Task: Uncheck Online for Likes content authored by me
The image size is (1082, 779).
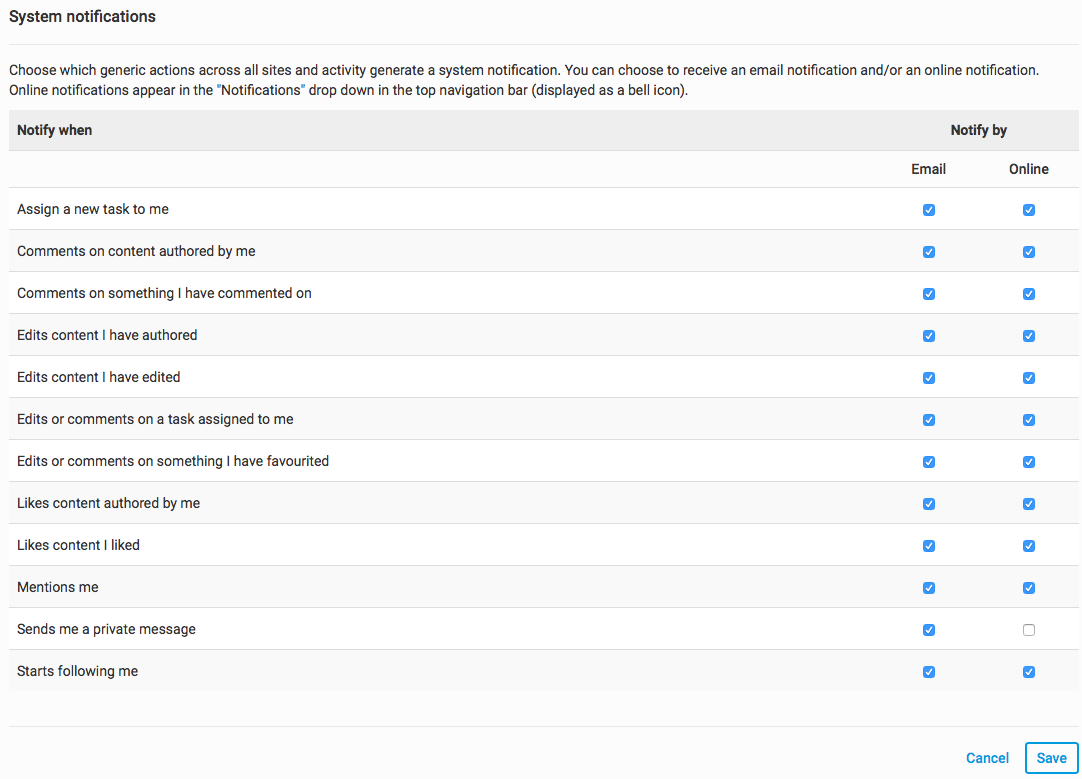Action: (1029, 504)
